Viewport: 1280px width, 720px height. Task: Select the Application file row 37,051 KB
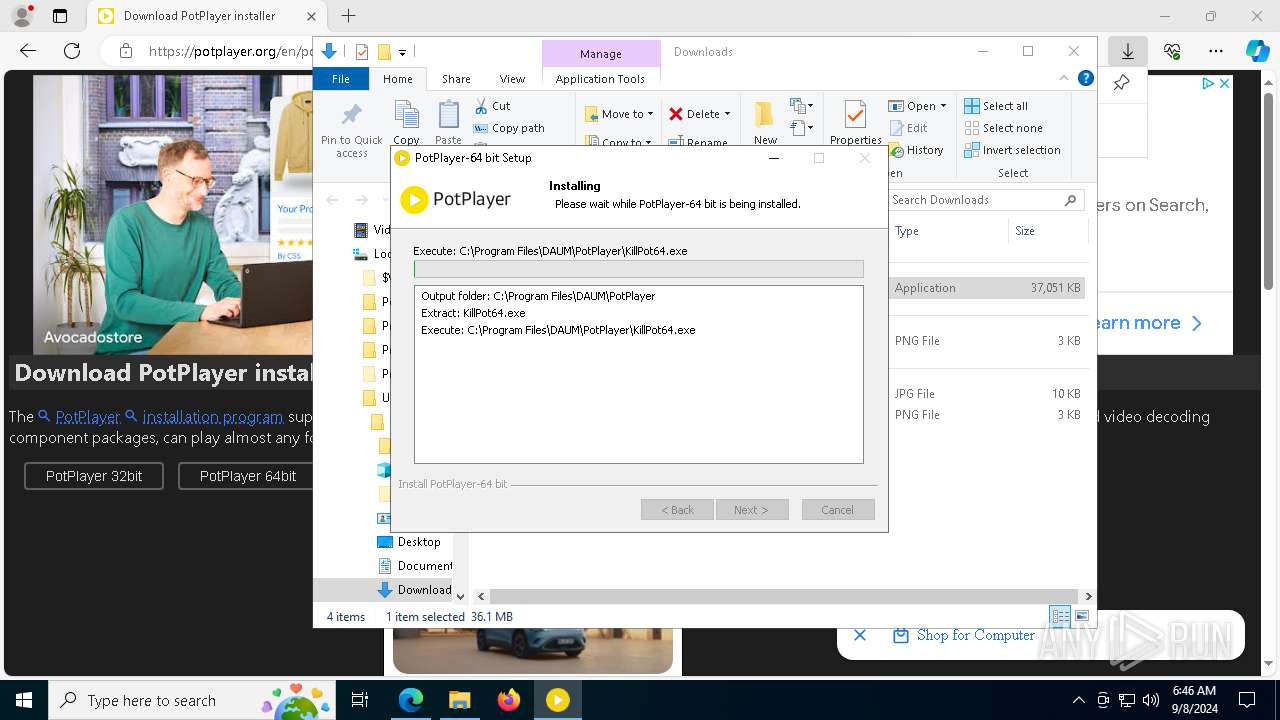pyautogui.click(x=987, y=288)
